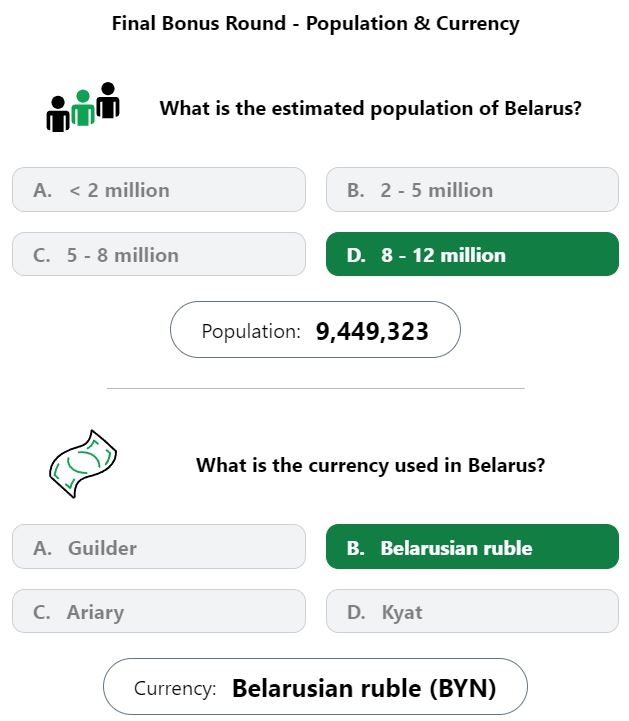Pick the Guilder currency option
The height and width of the screenshot is (721, 629).
[159, 547]
